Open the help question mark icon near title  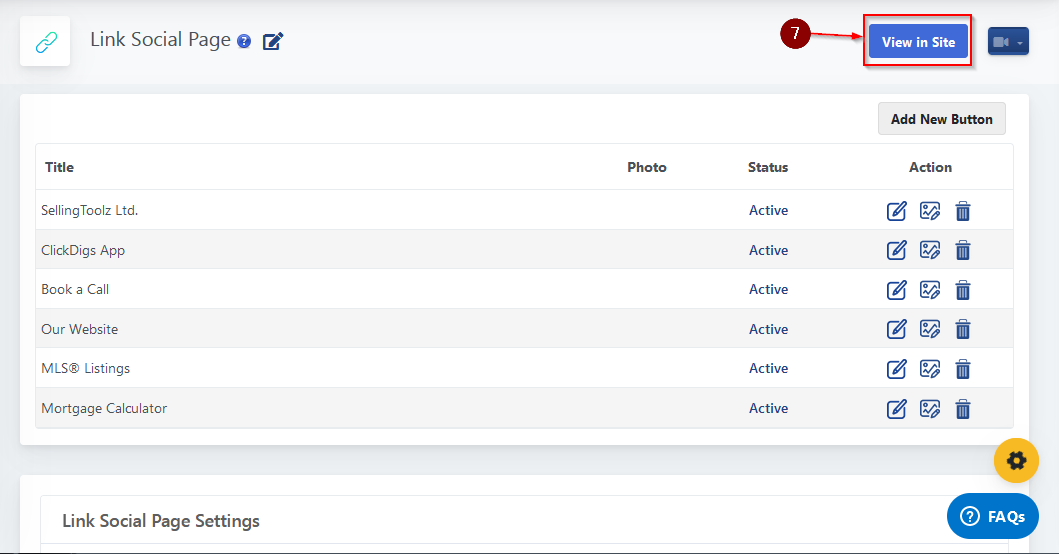pyautogui.click(x=244, y=42)
